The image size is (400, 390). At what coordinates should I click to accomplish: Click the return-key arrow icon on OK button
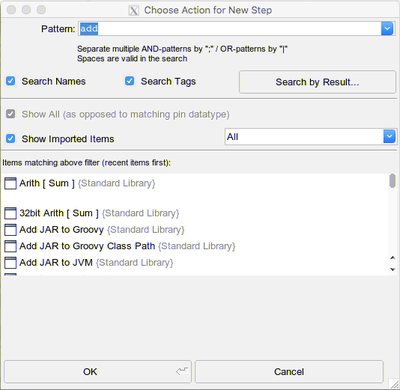(182, 371)
